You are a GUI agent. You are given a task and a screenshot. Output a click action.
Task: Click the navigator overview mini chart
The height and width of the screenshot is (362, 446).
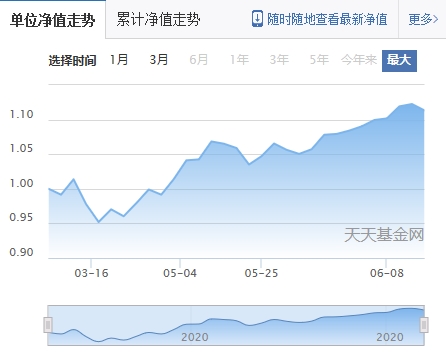pos(236,325)
